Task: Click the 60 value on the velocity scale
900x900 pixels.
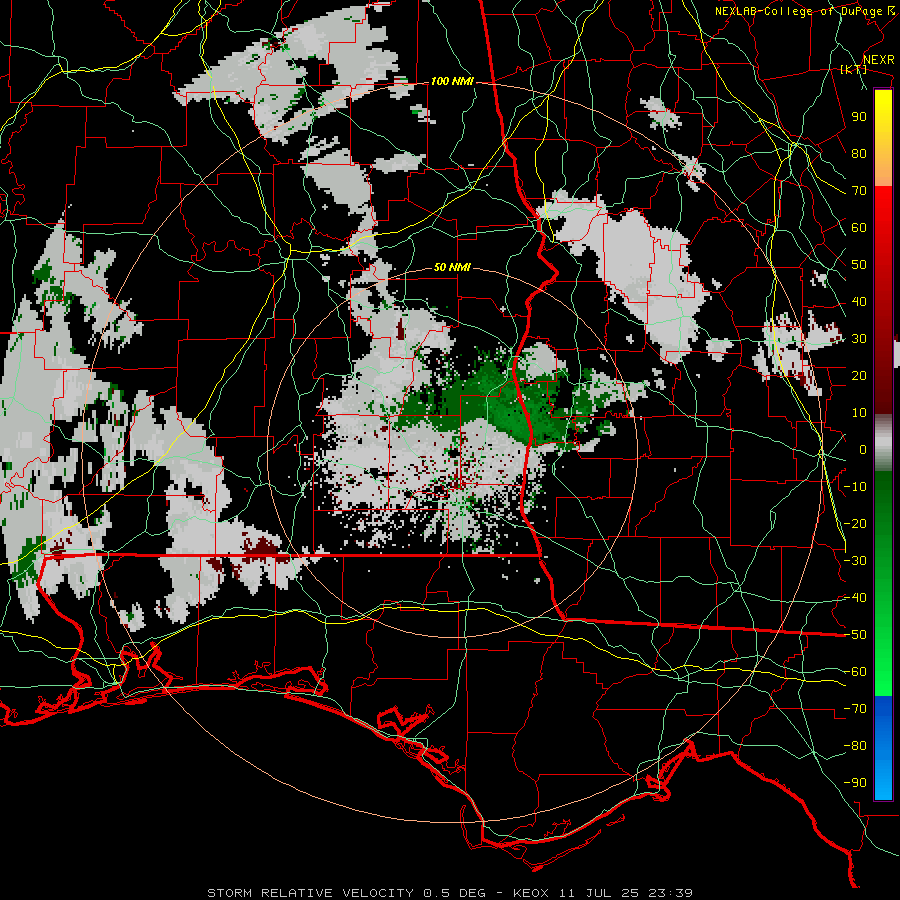Action: tap(859, 228)
